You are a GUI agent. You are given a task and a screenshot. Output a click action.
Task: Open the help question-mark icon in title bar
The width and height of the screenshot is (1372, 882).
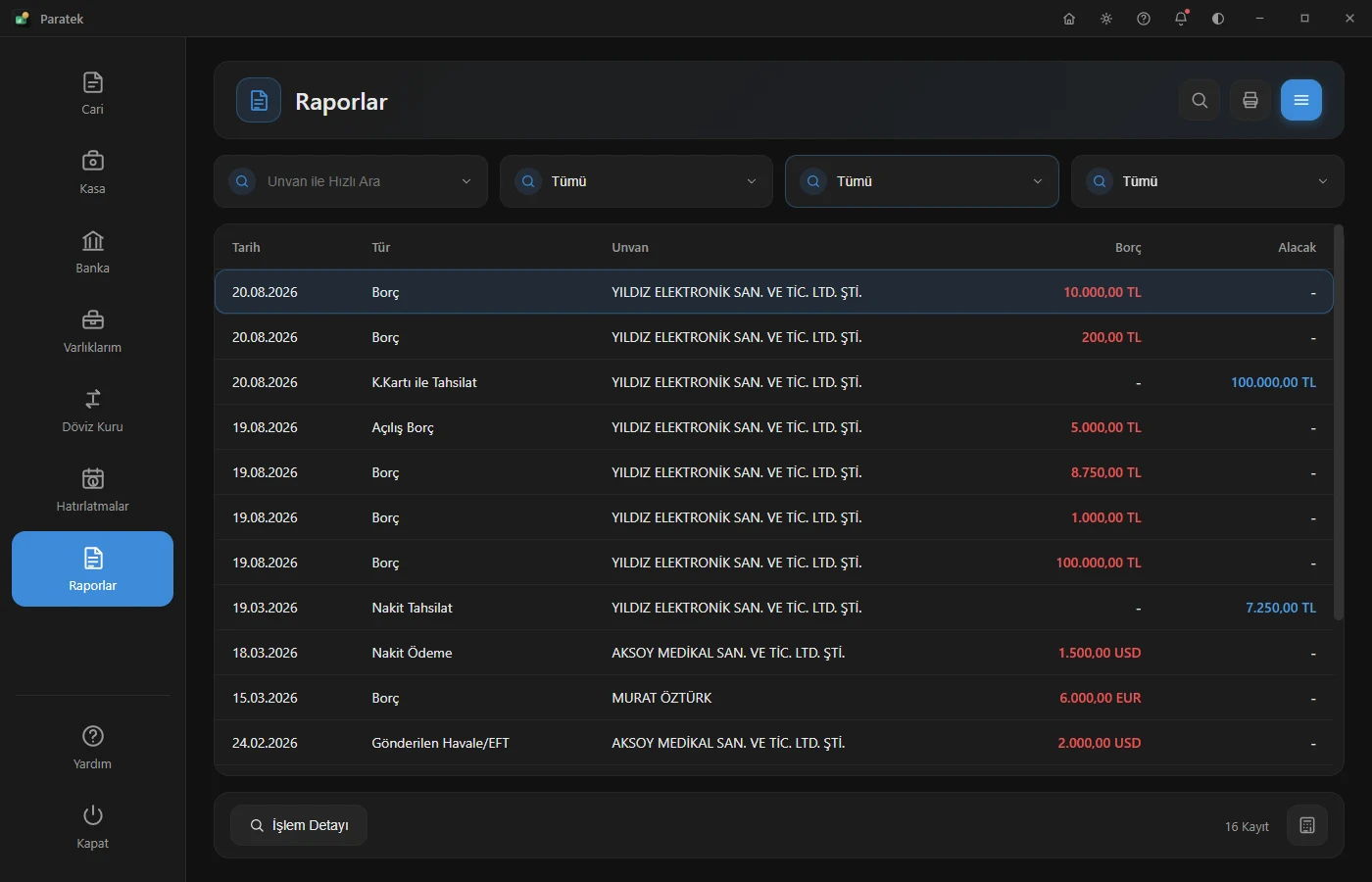pos(1144,19)
